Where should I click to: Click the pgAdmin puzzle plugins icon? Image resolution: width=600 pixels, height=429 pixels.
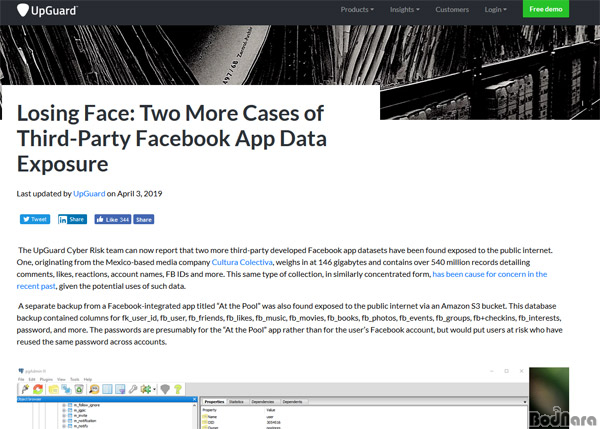click(145, 389)
